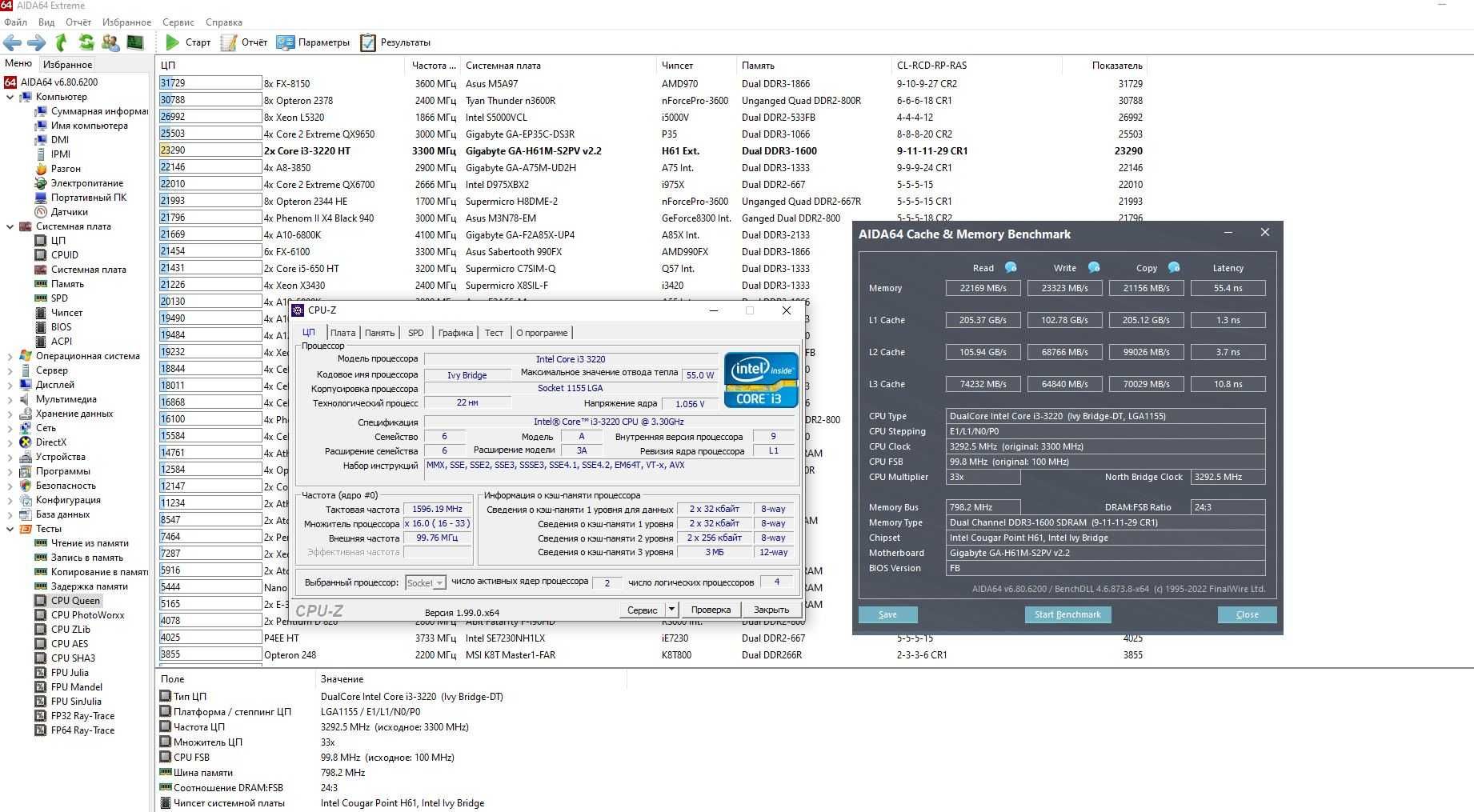The image size is (1474, 812).
Task: Select the Мультимедиа tree node
Action: [x=66, y=399]
